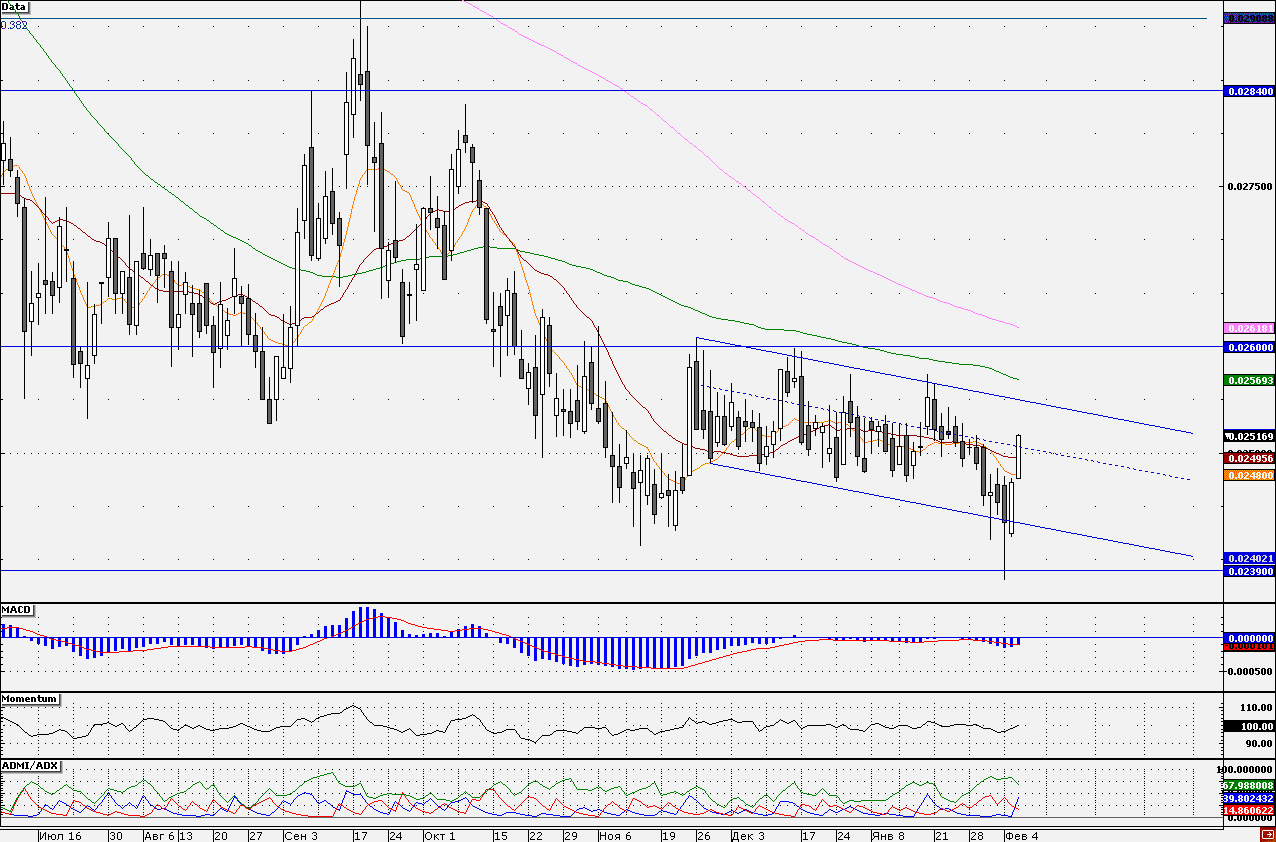1276x842 pixels.
Task: Click the red 14.860622 ADX value tag
Action: click(1249, 810)
